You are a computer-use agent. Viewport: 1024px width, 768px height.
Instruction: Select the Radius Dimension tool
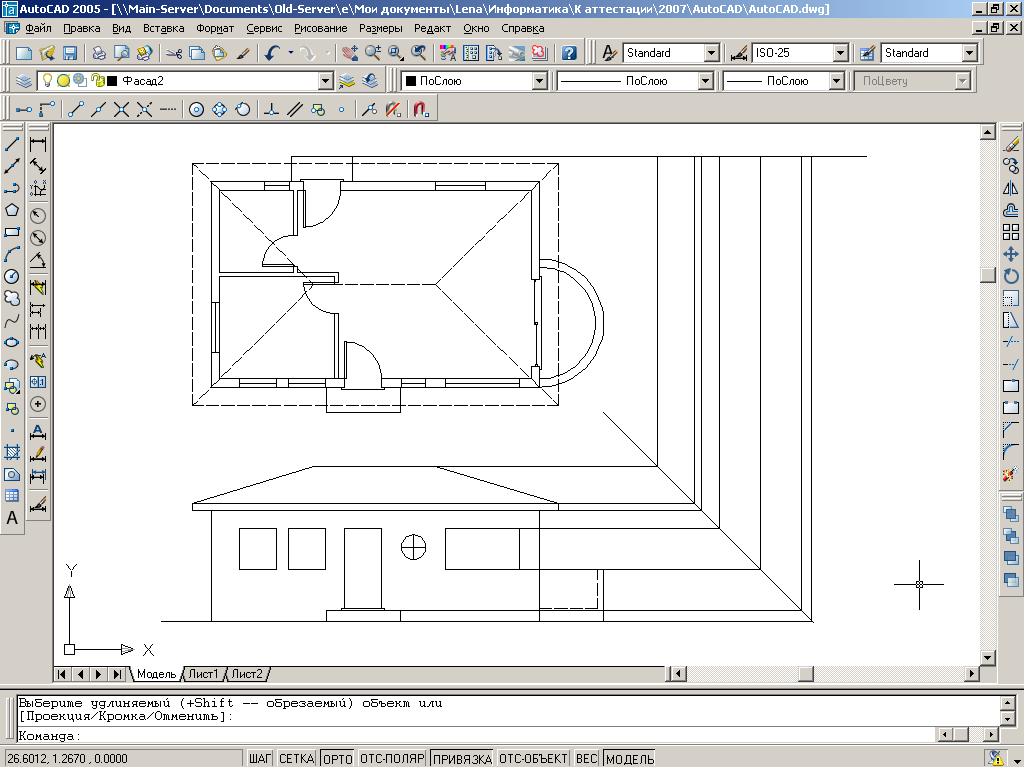38,216
